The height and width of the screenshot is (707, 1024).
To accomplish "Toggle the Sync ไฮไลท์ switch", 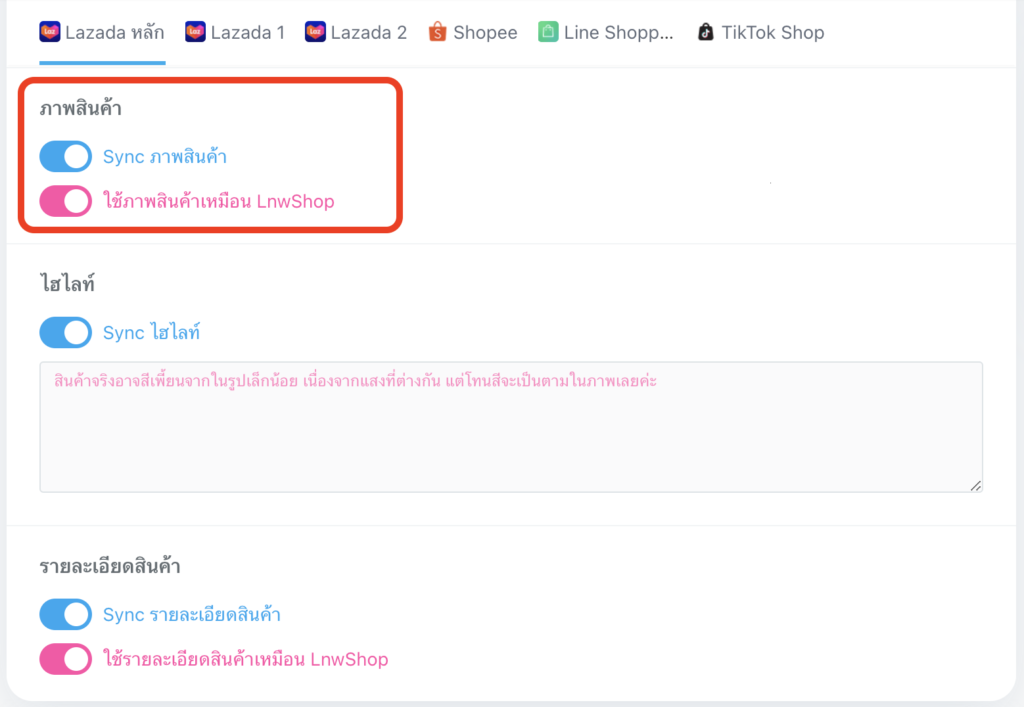I will 65,333.
